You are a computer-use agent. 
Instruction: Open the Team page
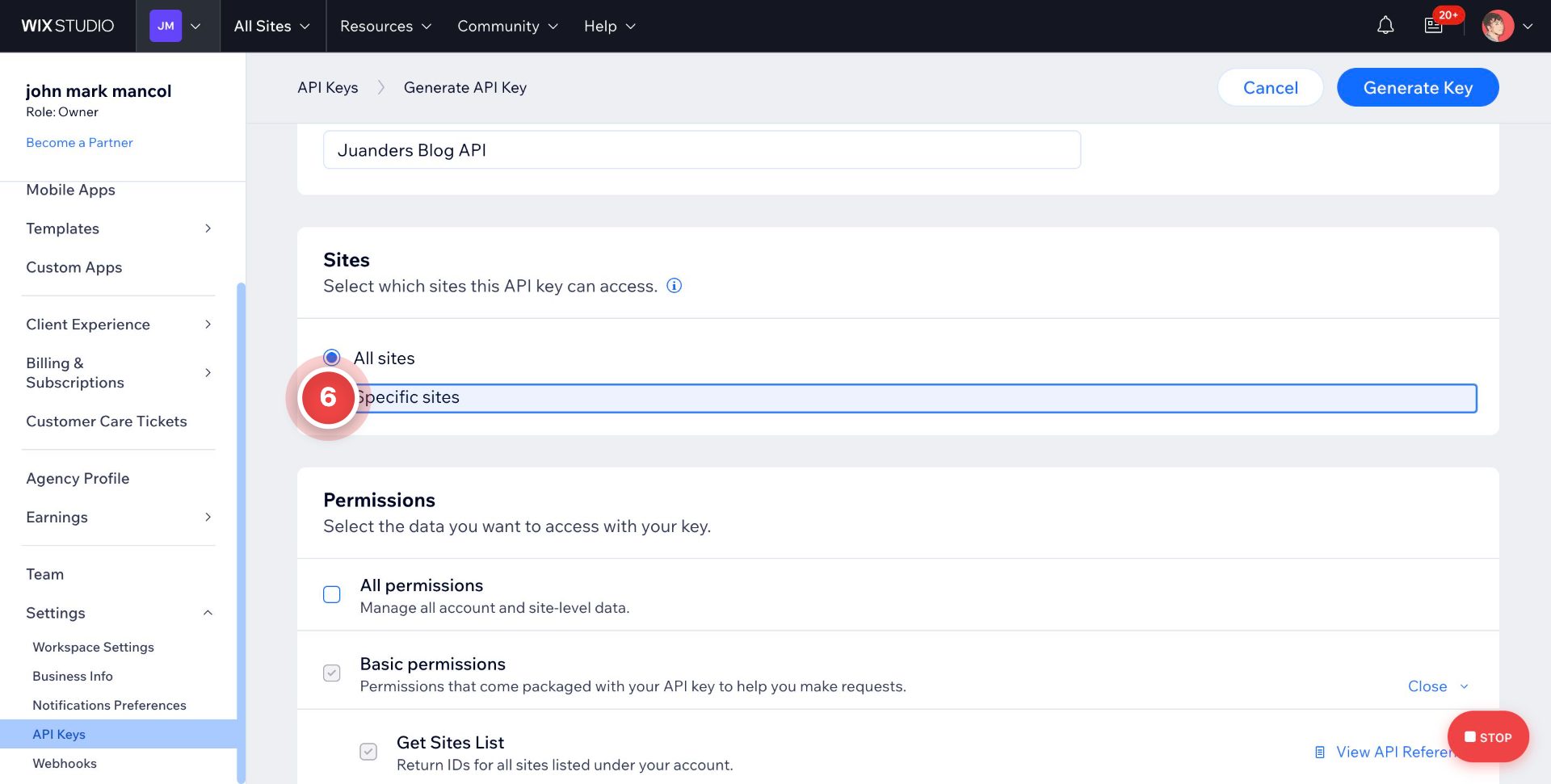point(44,574)
